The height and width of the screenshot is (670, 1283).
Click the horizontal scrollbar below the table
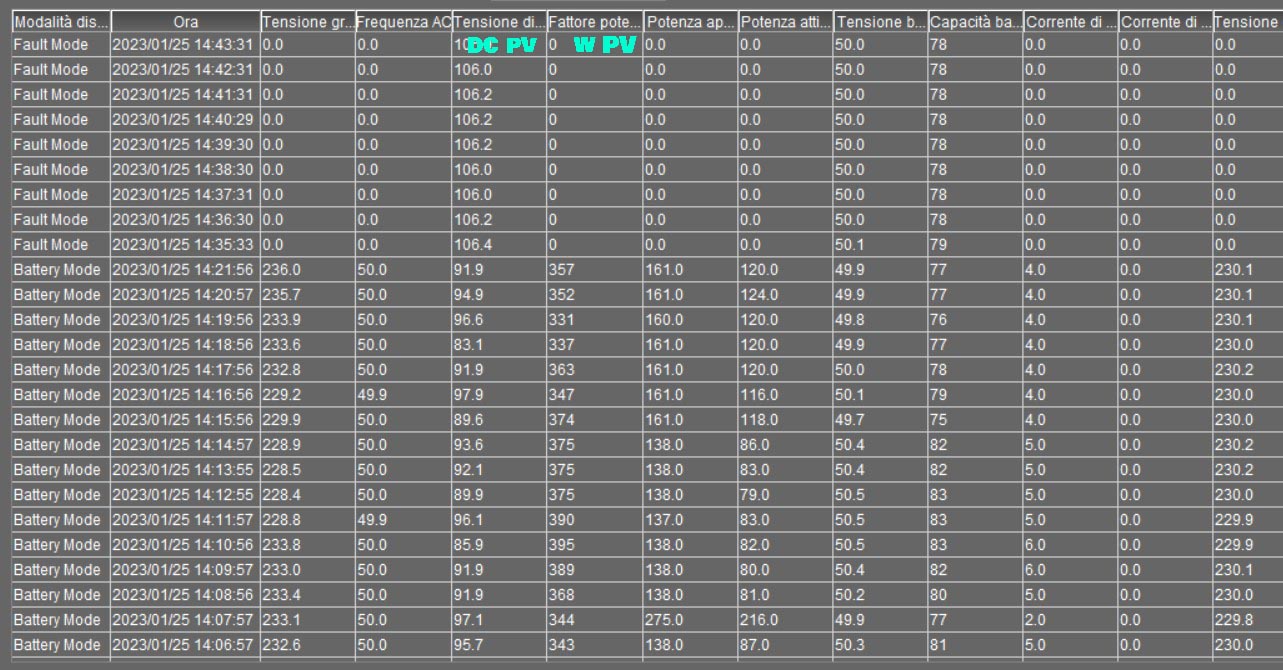tap(640, 662)
